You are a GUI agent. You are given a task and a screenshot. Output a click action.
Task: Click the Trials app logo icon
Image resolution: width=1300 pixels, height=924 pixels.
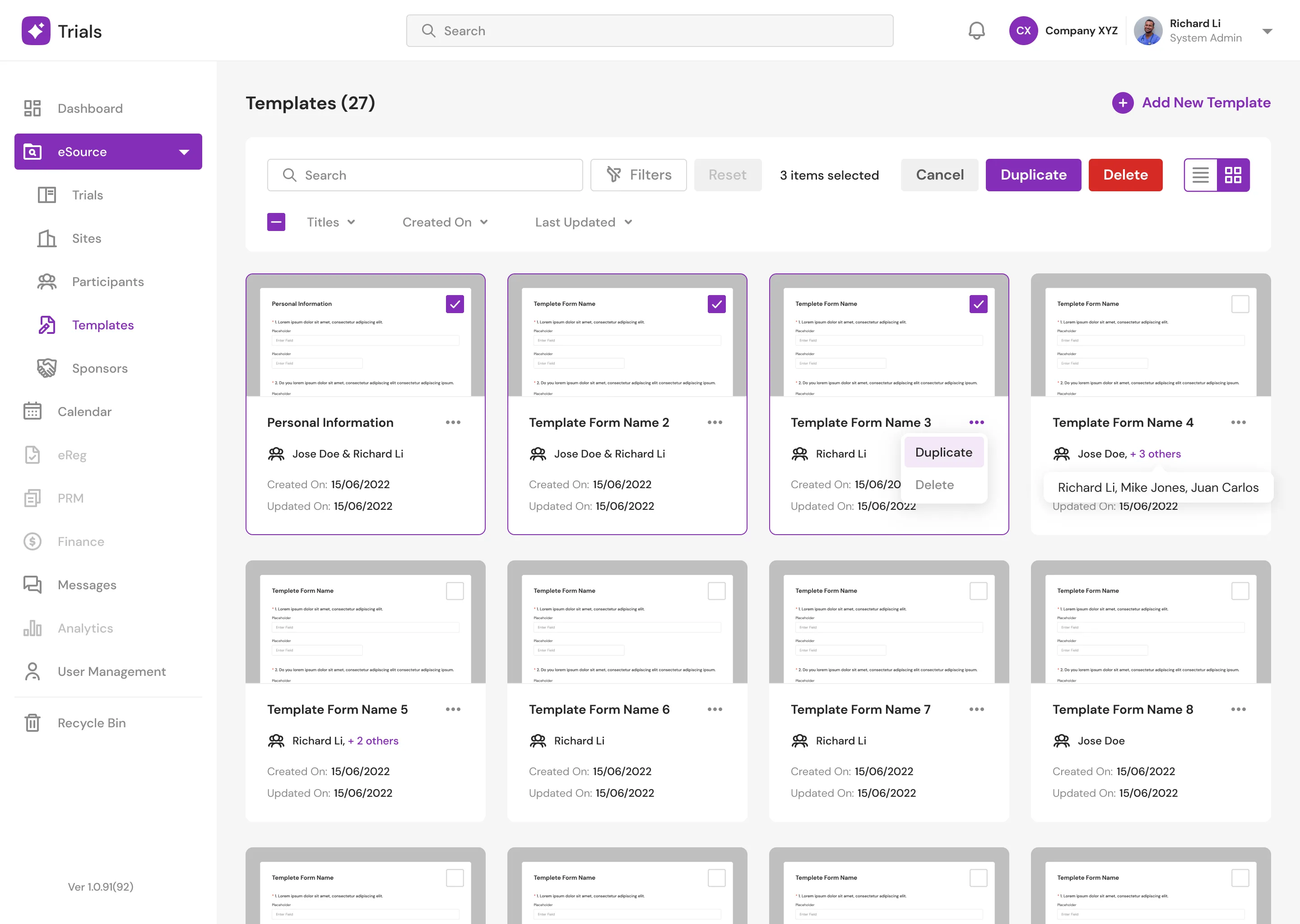pyautogui.click(x=36, y=31)
